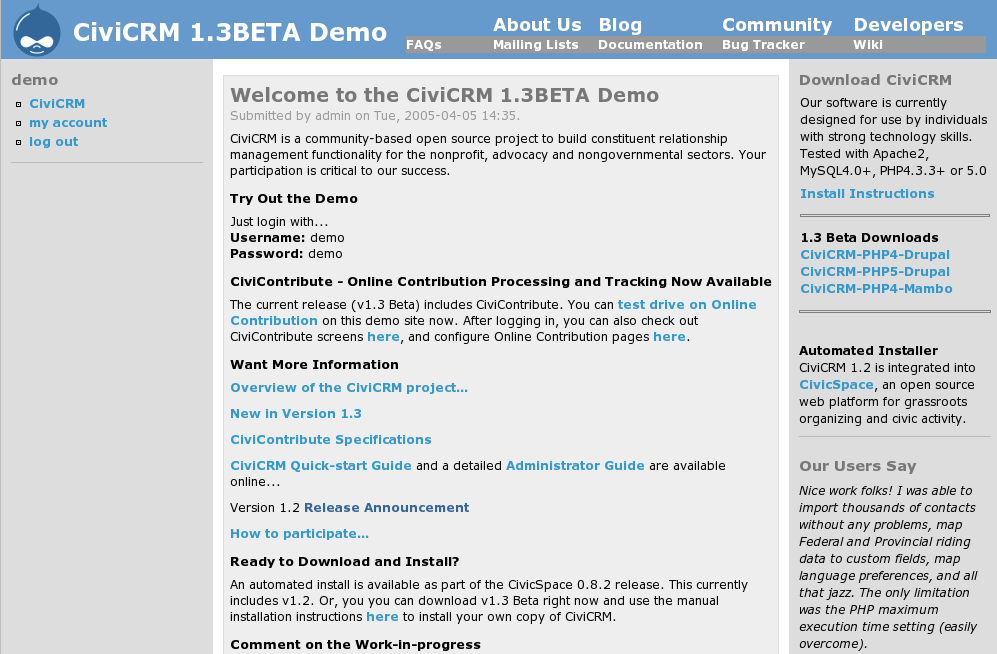The width and height of the screenshot is (997, 654).
Task: Open Overview of the CiviCRM project link
Action: [x=349, y=388]
